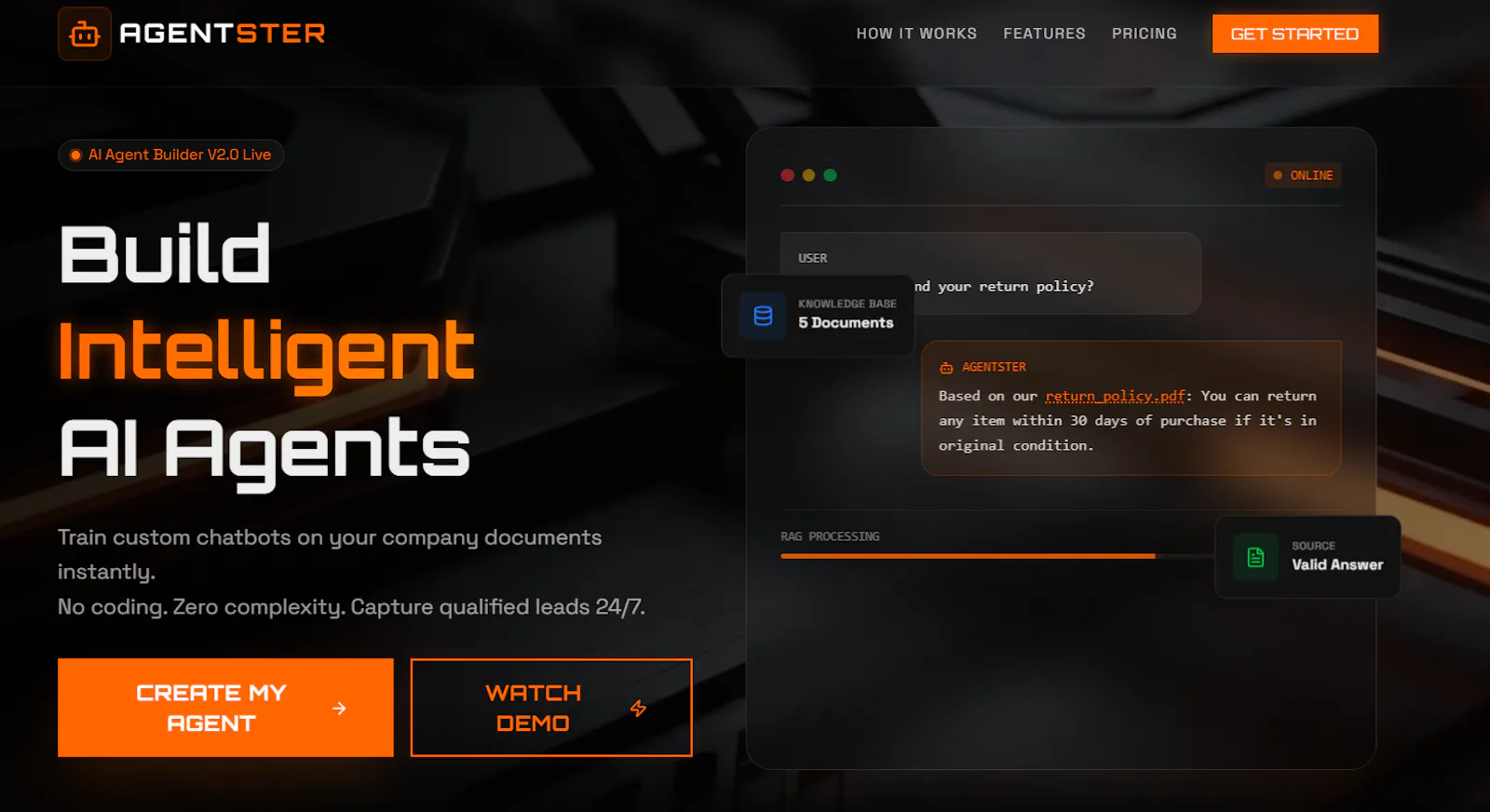Click the KNOWLEDGE BASE label
The height and width of the screenshot is (812, 1490).
pos(847,304)
